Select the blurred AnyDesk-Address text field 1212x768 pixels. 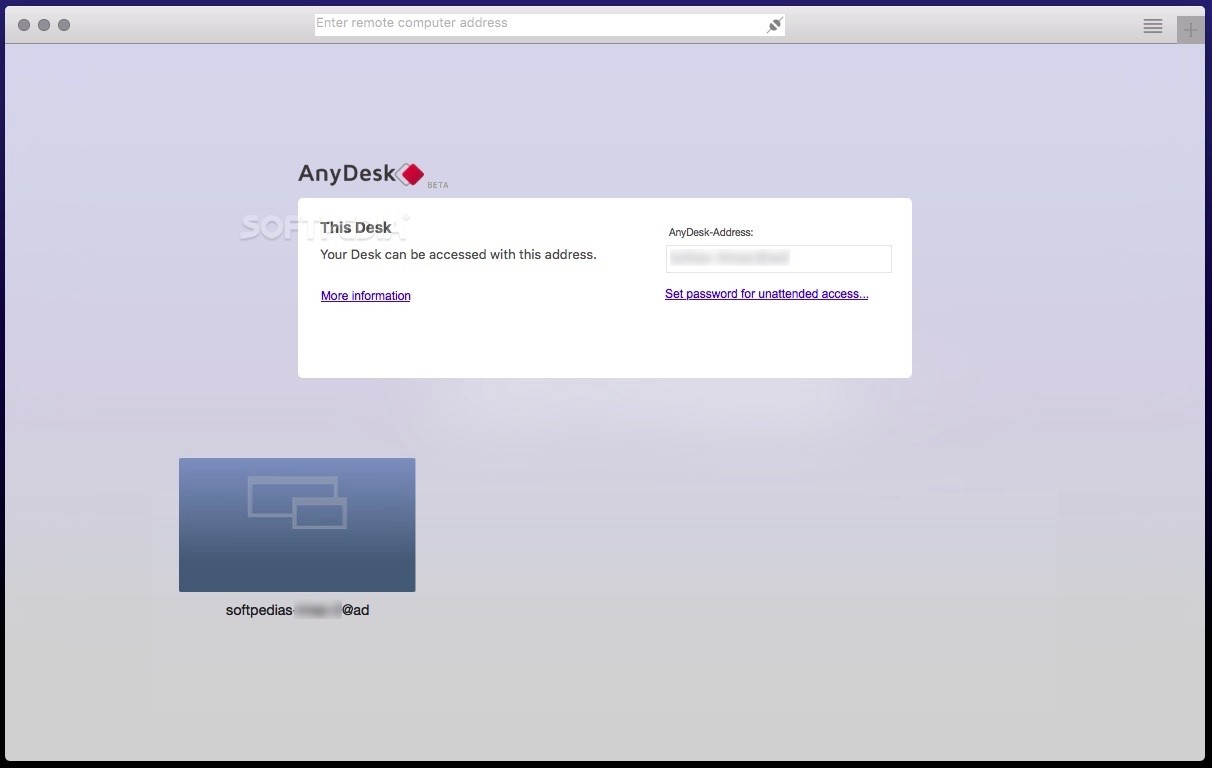pyautogui.click(x=778, y=258)
